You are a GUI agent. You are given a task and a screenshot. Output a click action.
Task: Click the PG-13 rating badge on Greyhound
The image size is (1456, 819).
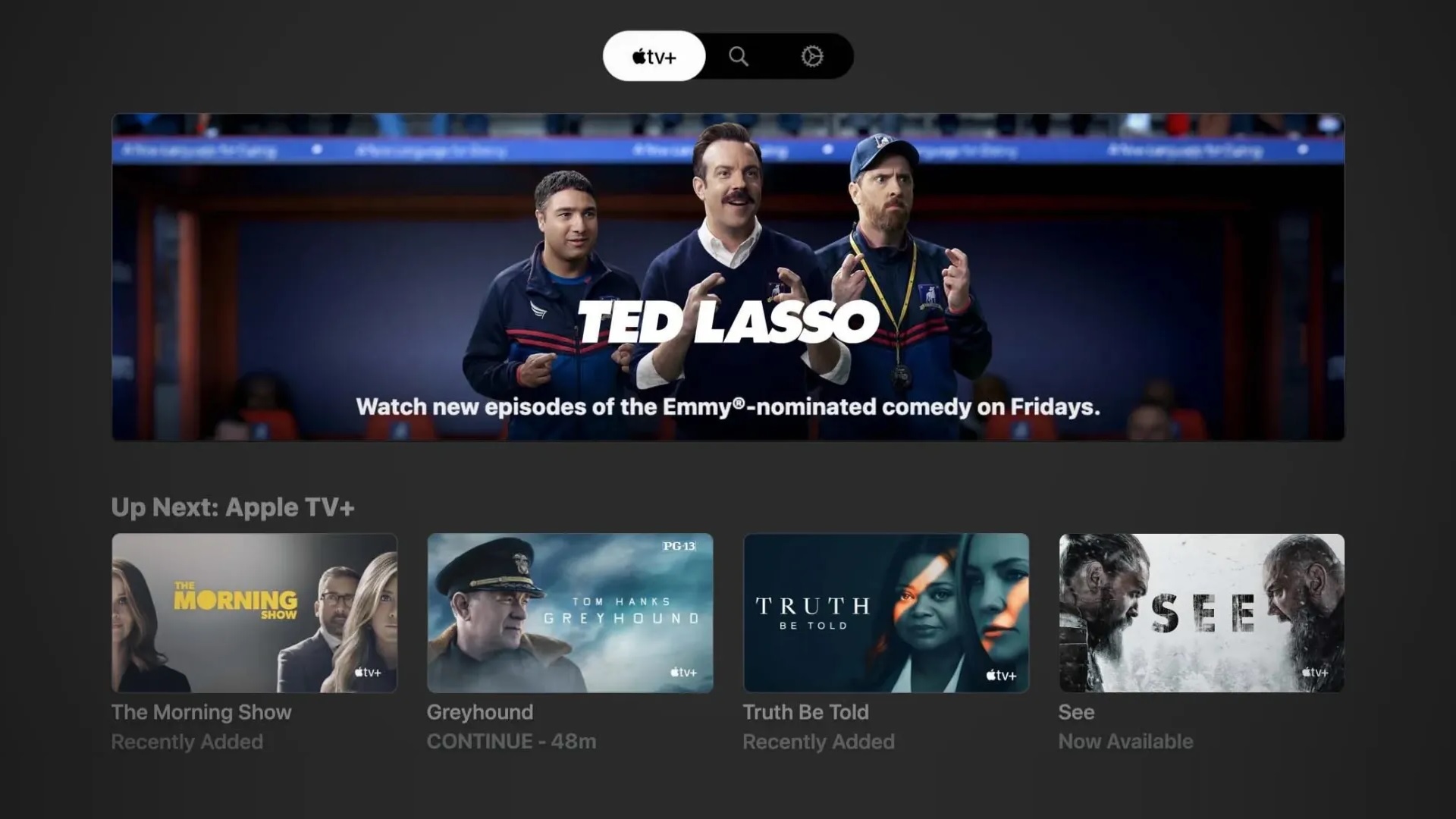pyautogui.click(x=679, y=546)
